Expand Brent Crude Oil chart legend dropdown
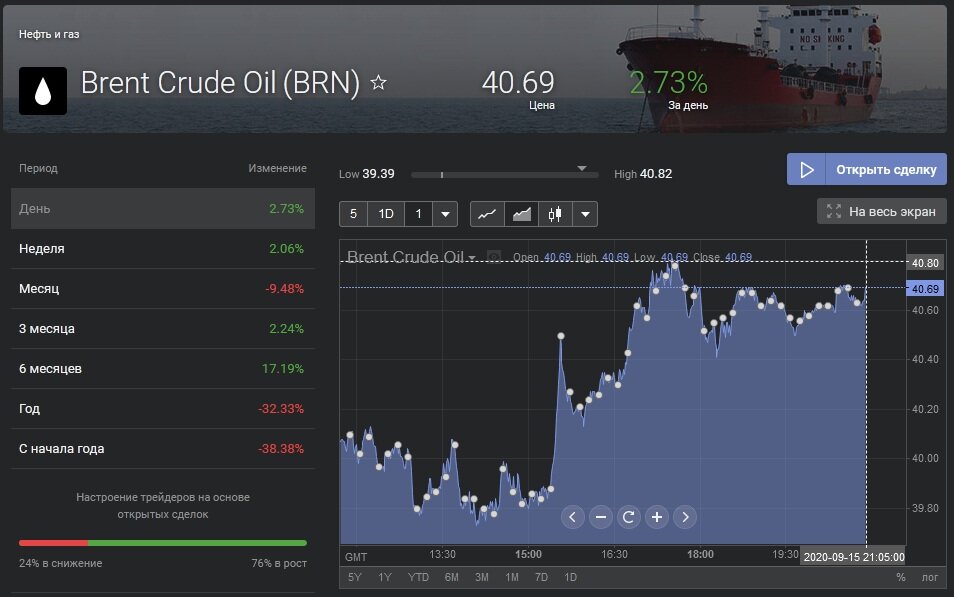Viewport: 954px width, 597px height. click(472, 258)
